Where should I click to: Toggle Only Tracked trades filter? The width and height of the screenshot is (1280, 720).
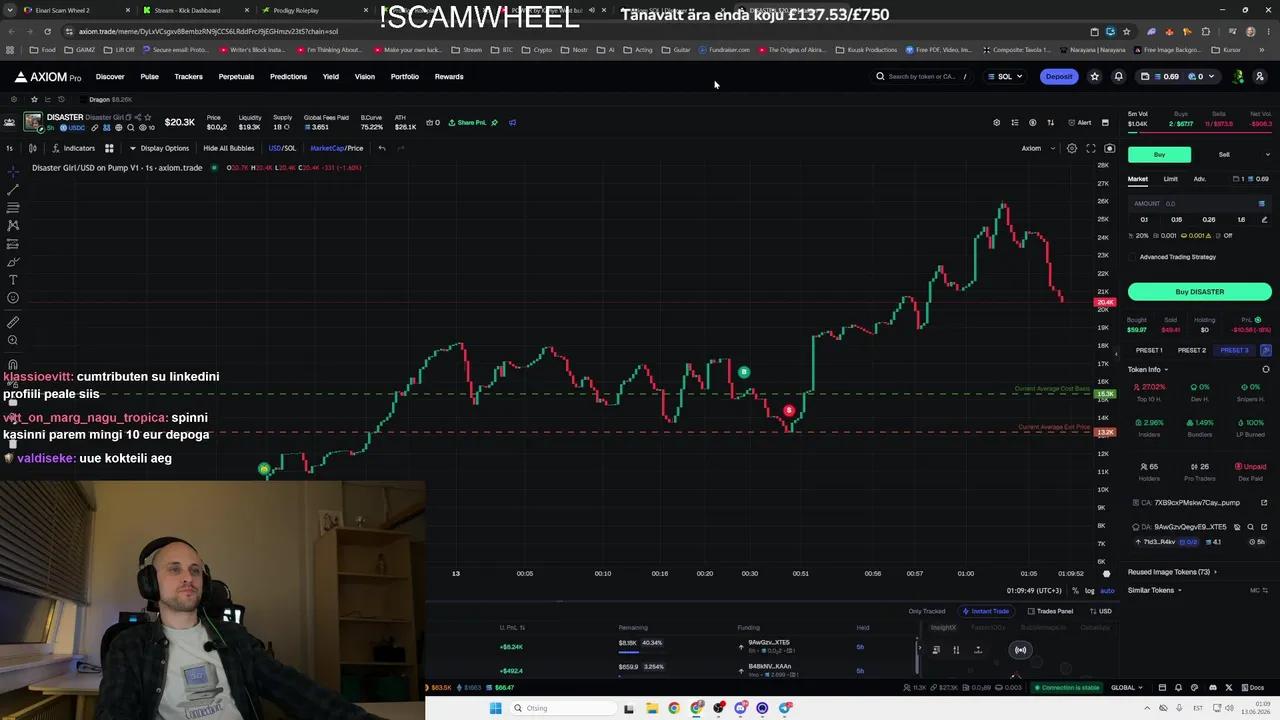click(926, 611)
